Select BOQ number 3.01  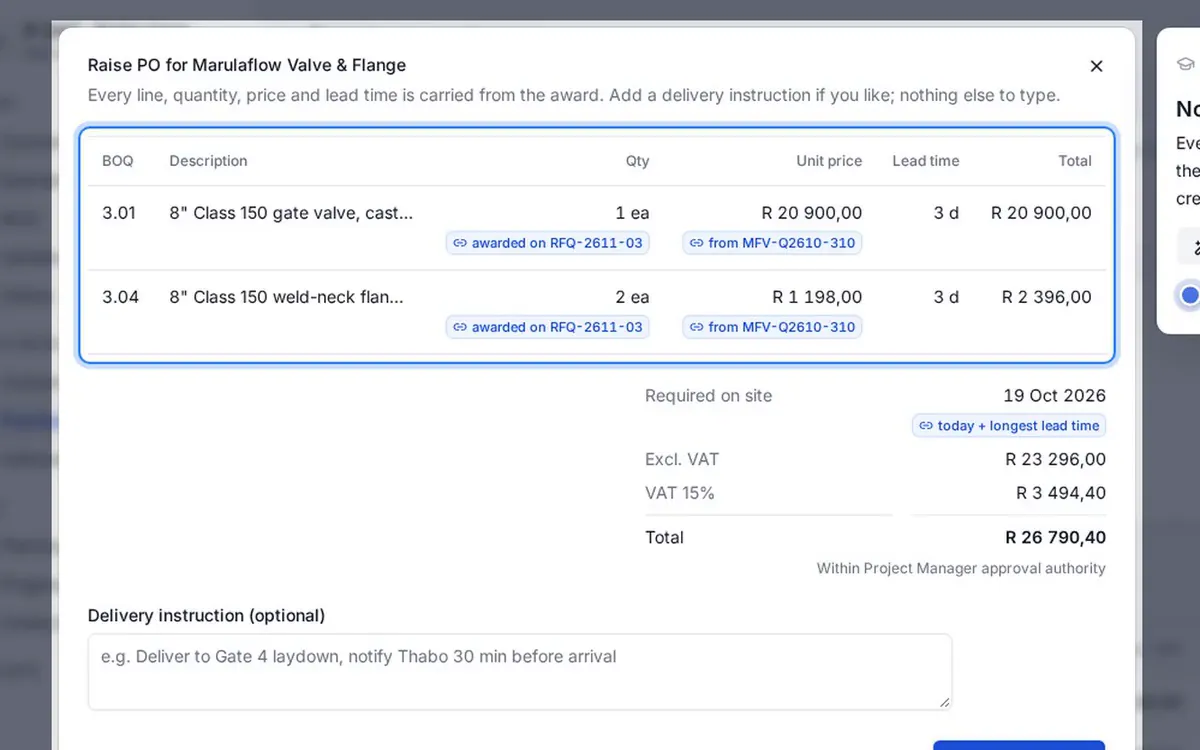pos(120,213)
